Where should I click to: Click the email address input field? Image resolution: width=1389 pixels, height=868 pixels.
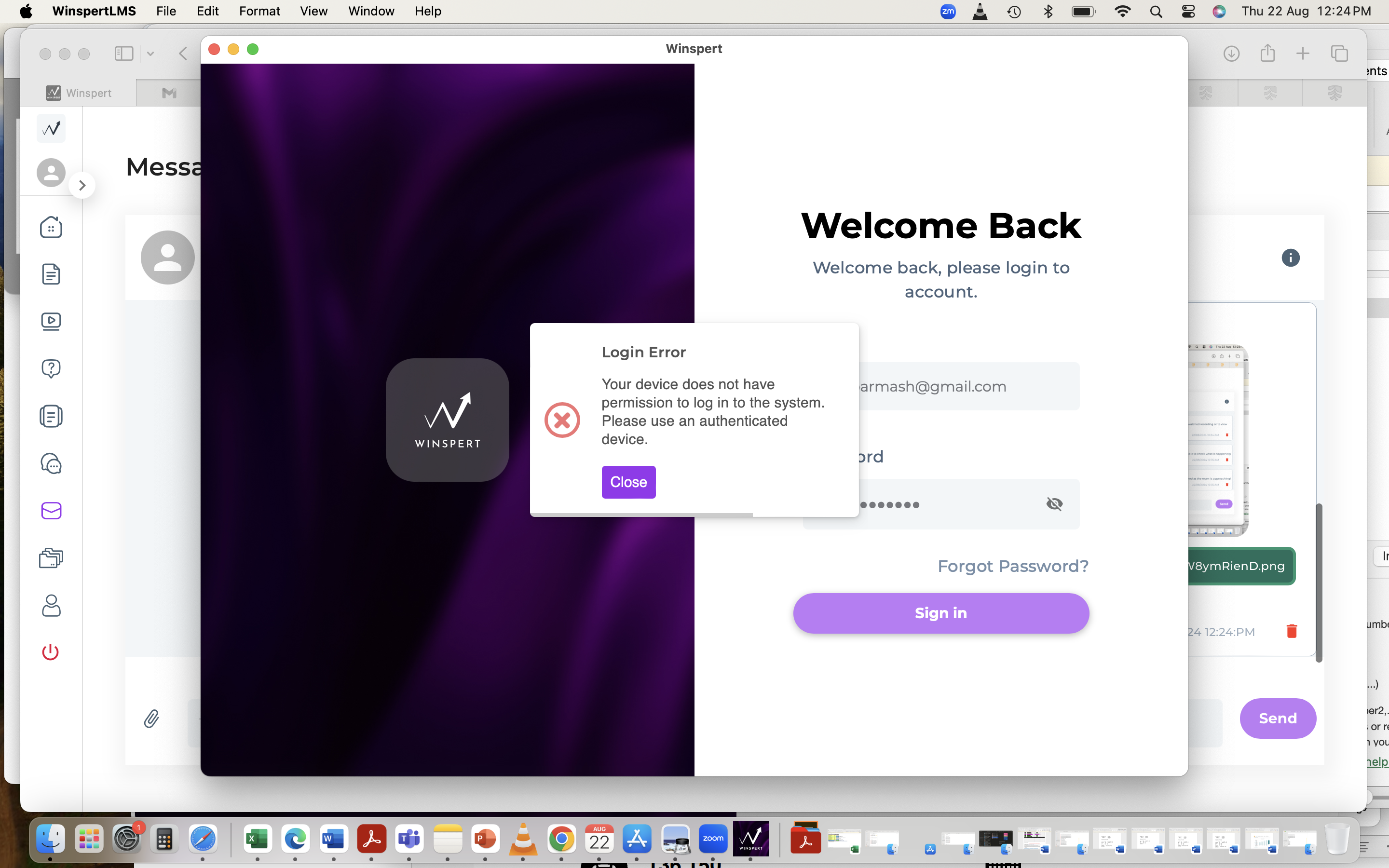pyautogui.click(x=964, y=386)
